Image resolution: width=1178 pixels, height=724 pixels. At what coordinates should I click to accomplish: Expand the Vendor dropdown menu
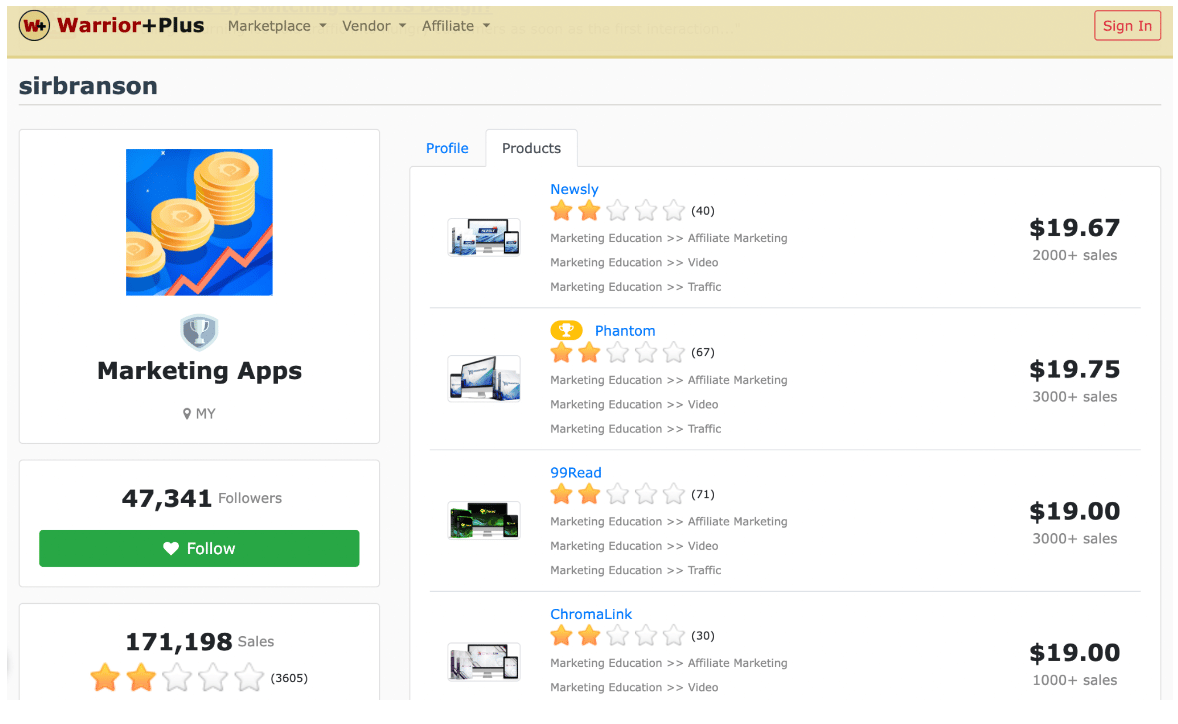(374, 26)
